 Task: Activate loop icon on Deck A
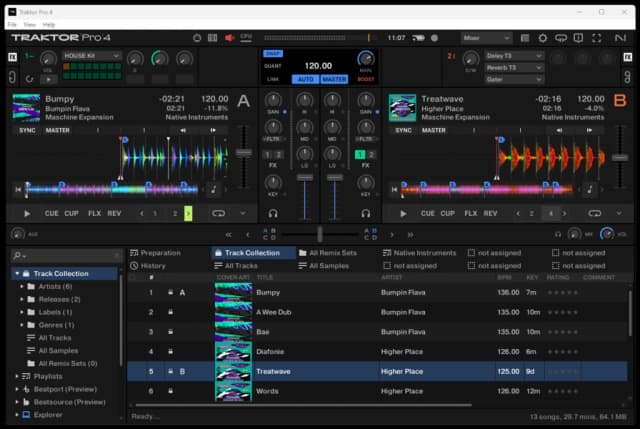point(218,213)
